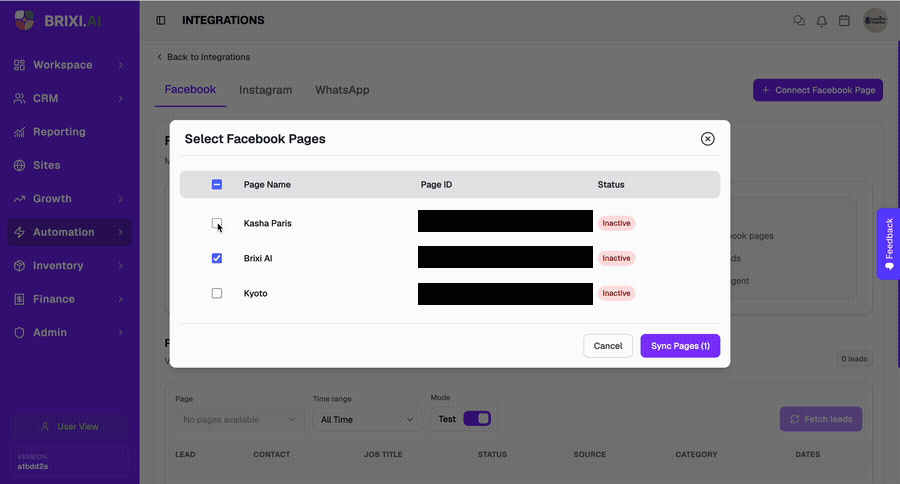Click the Automation lightning icon

tap(20, 232)
